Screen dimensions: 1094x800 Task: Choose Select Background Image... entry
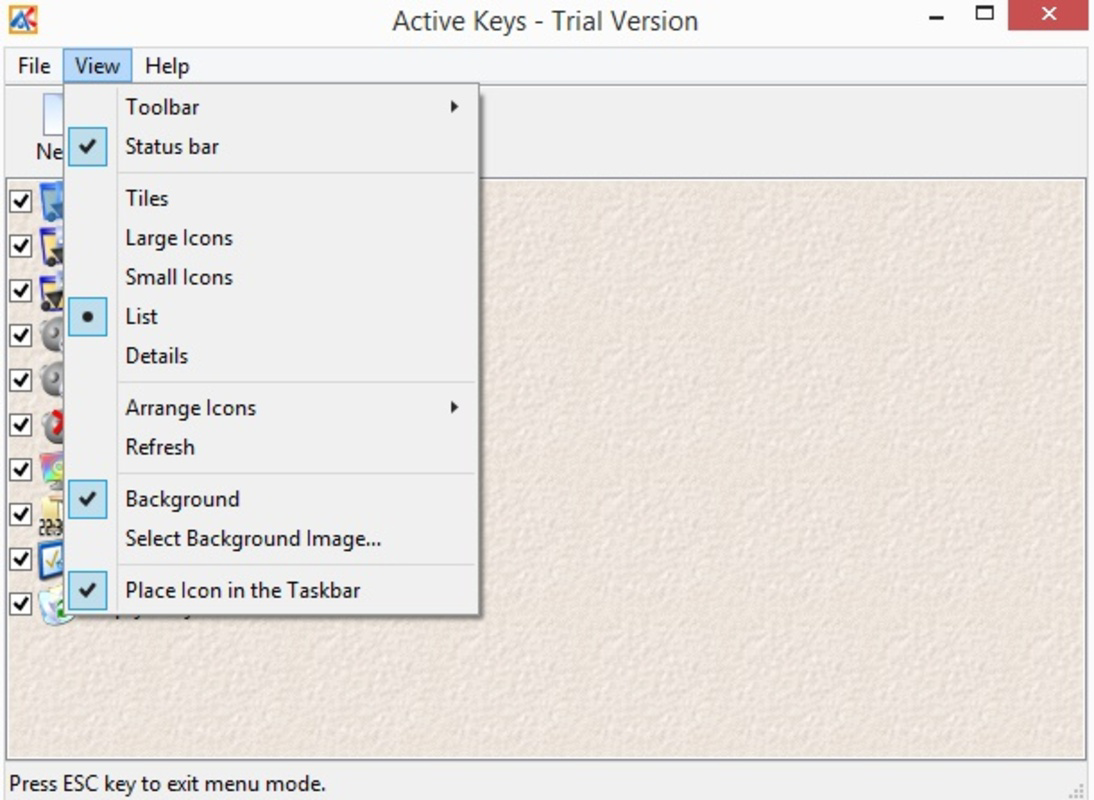pyautogui.click(x=272, y=538)
